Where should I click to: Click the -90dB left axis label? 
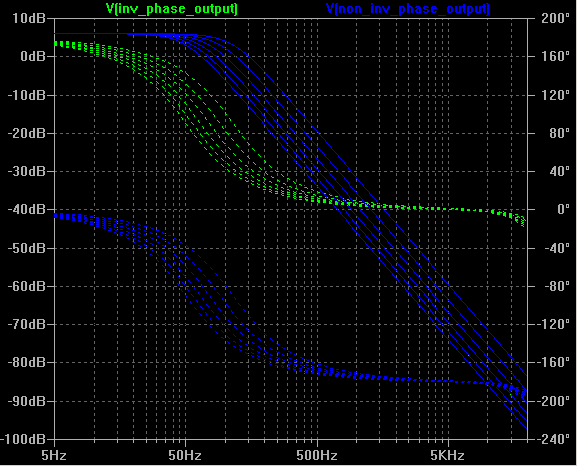[26, 401]
